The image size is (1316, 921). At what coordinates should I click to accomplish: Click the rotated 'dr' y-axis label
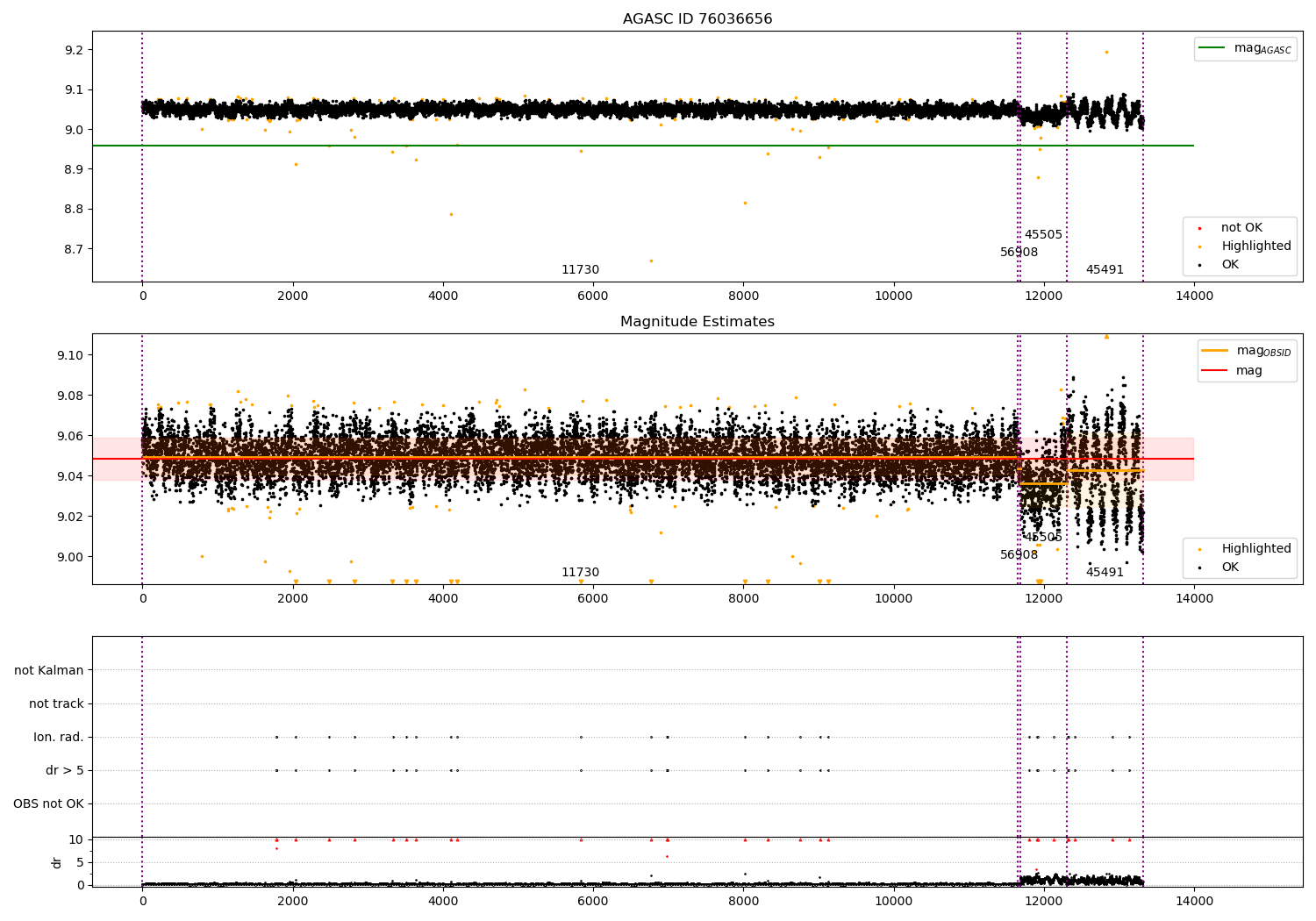tap(57, 862)
